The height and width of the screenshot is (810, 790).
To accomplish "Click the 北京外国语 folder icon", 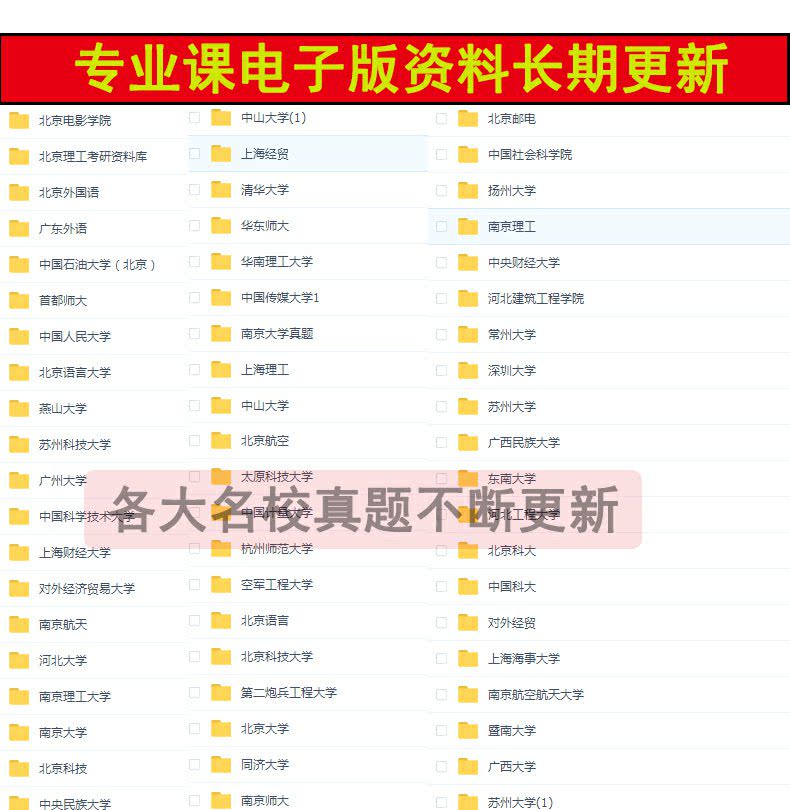I will click(x=19, y=192).
